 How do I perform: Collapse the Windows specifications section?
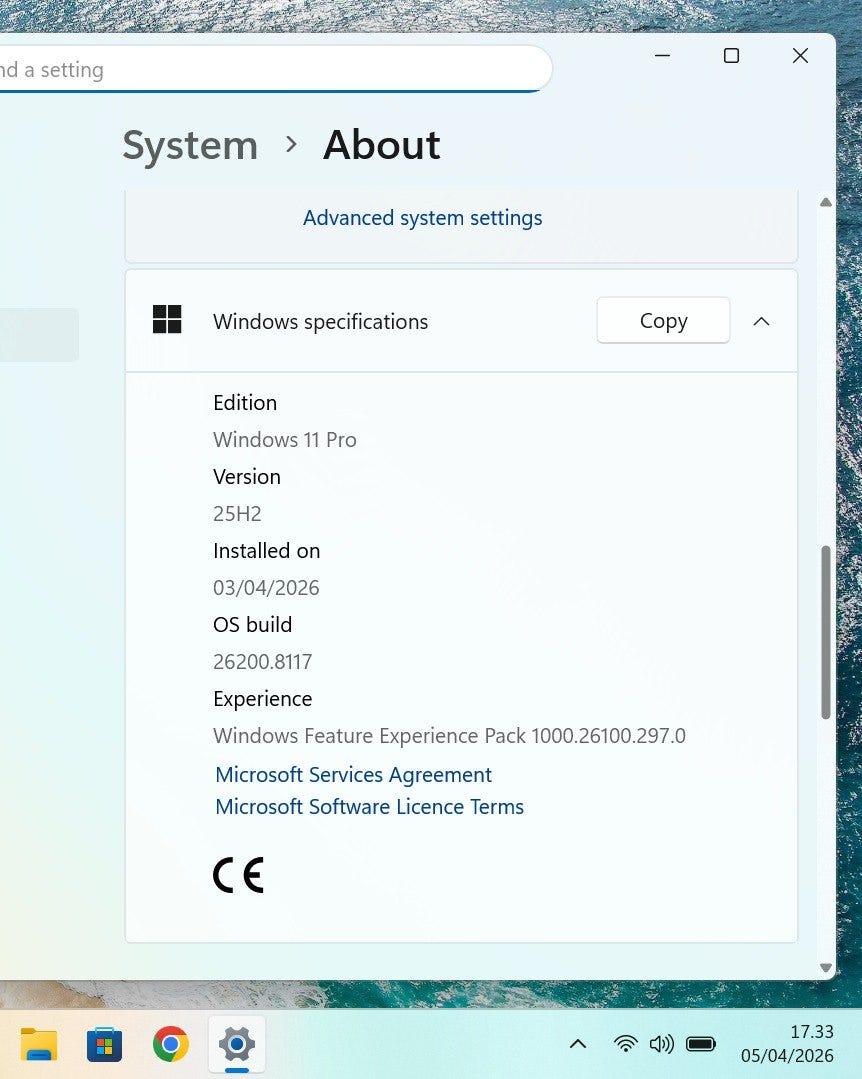point(761,321)
